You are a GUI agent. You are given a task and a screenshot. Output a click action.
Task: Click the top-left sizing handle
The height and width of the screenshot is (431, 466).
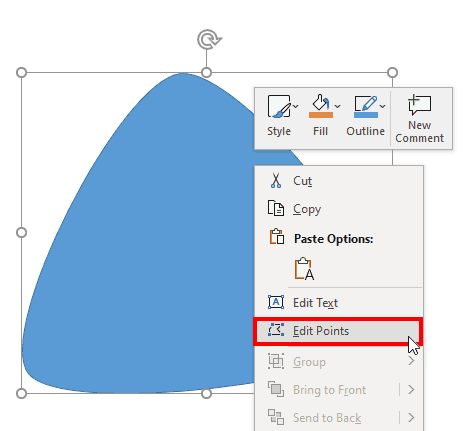pyautogui.click(x=21, y=72)
